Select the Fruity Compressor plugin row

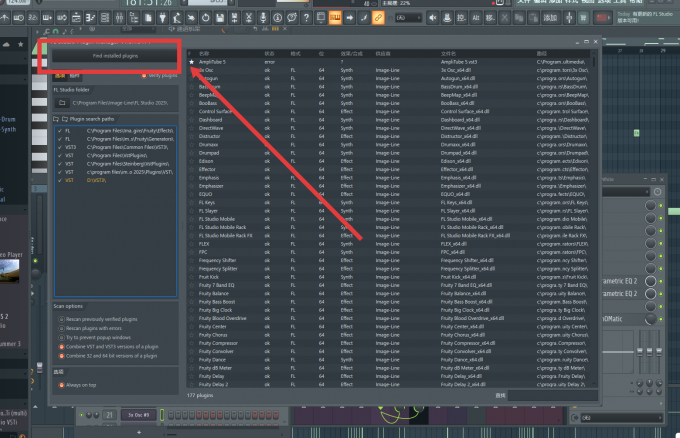click(x=390, y=343)
